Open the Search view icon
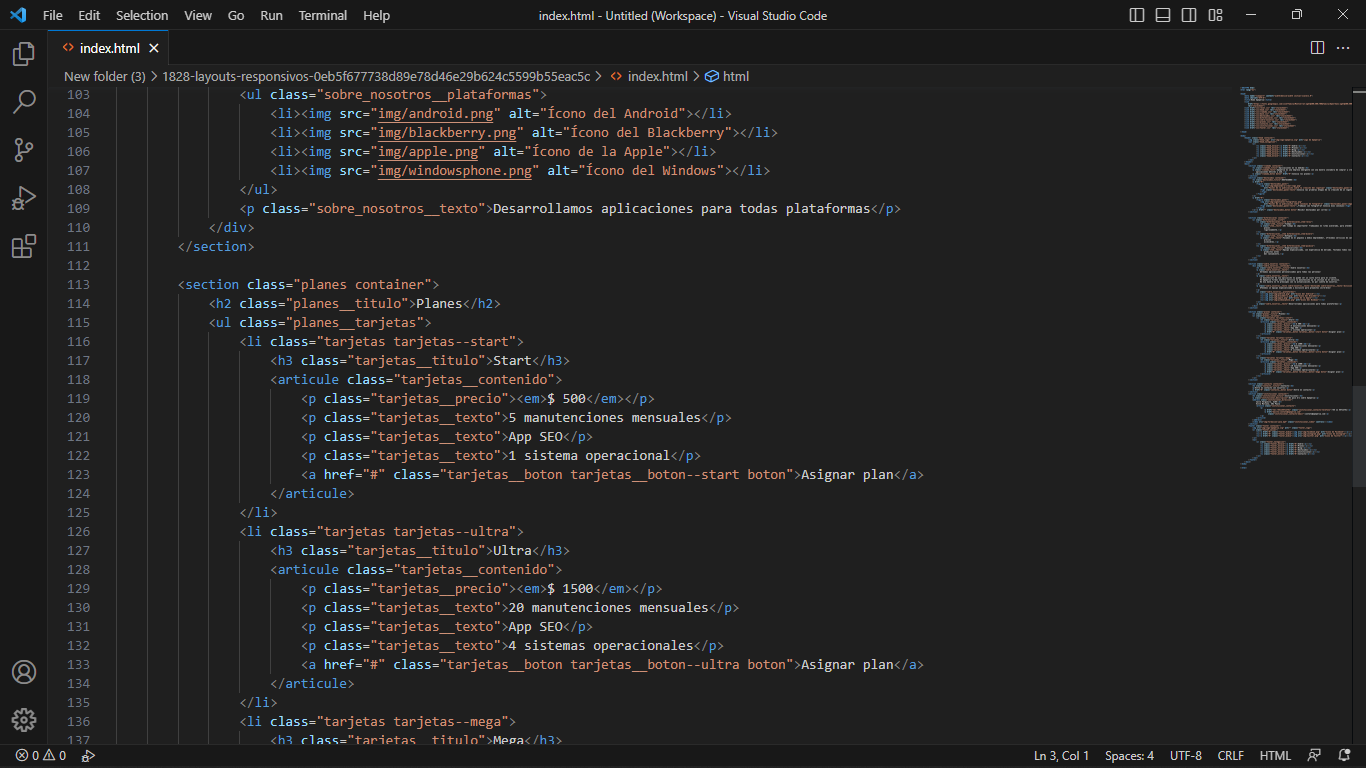This screenshot has width=1366, height=768. pos(24,101)
